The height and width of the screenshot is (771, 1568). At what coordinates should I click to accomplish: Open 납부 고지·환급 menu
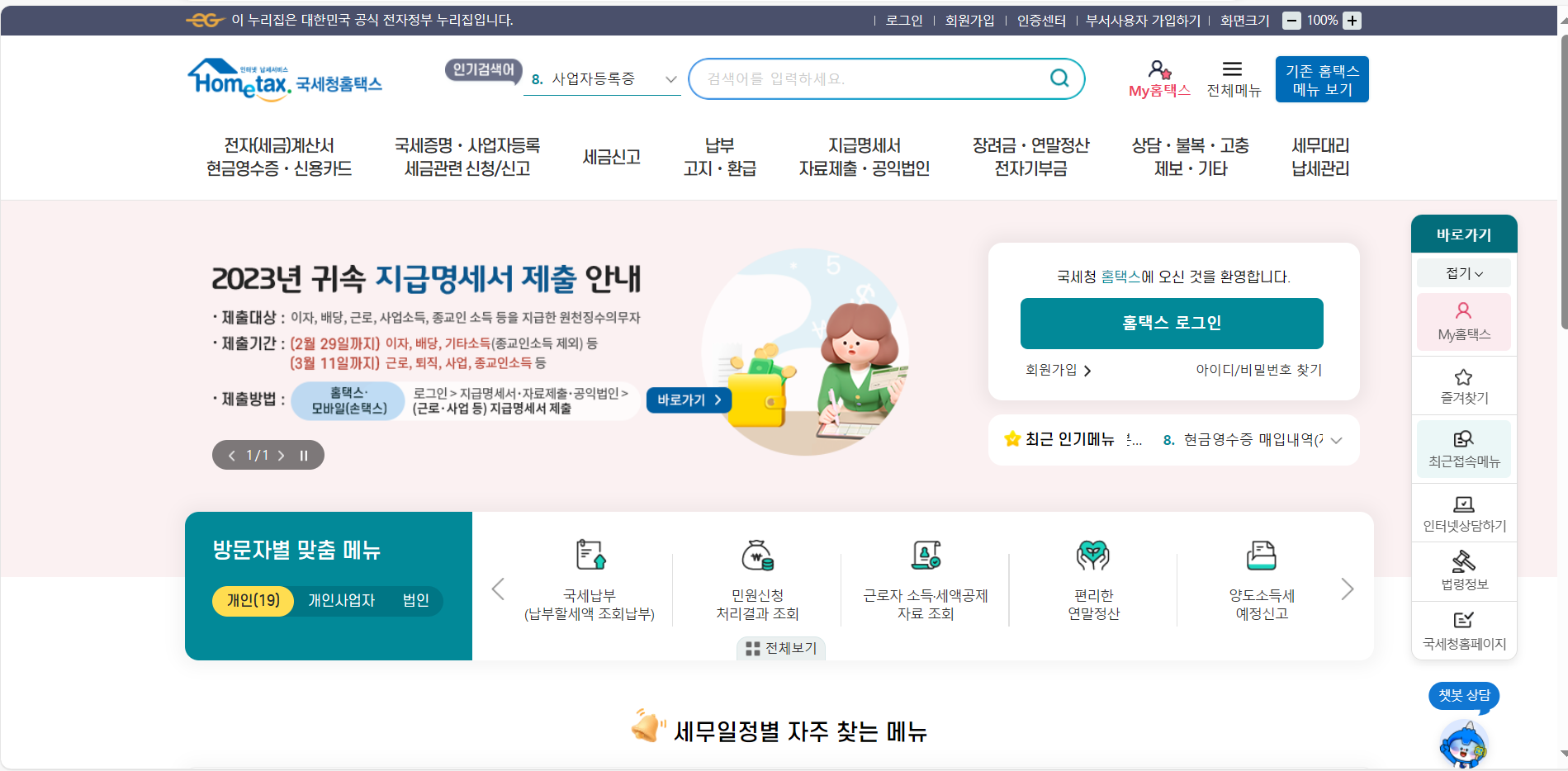point(719,157)
